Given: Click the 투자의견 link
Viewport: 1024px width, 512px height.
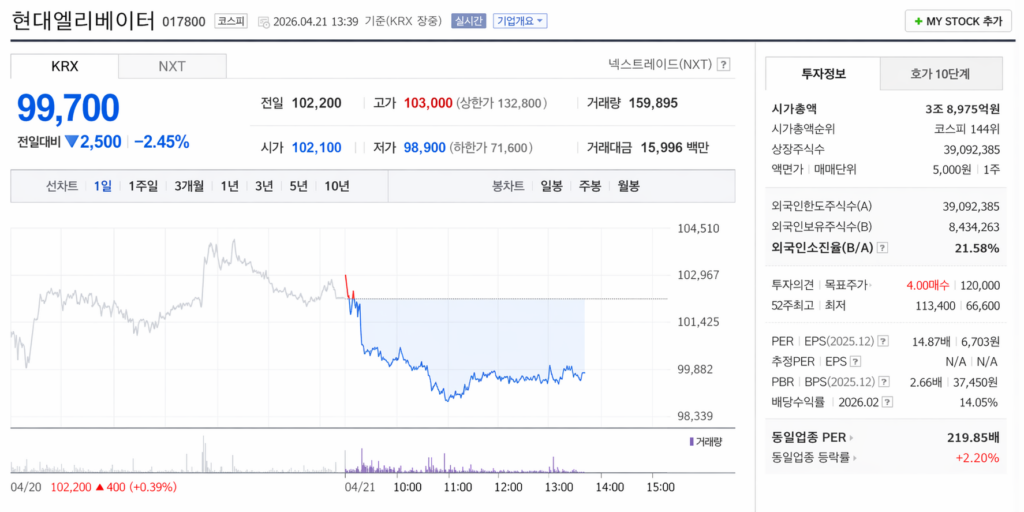Looking at the screenshot, I should (793, 285).
